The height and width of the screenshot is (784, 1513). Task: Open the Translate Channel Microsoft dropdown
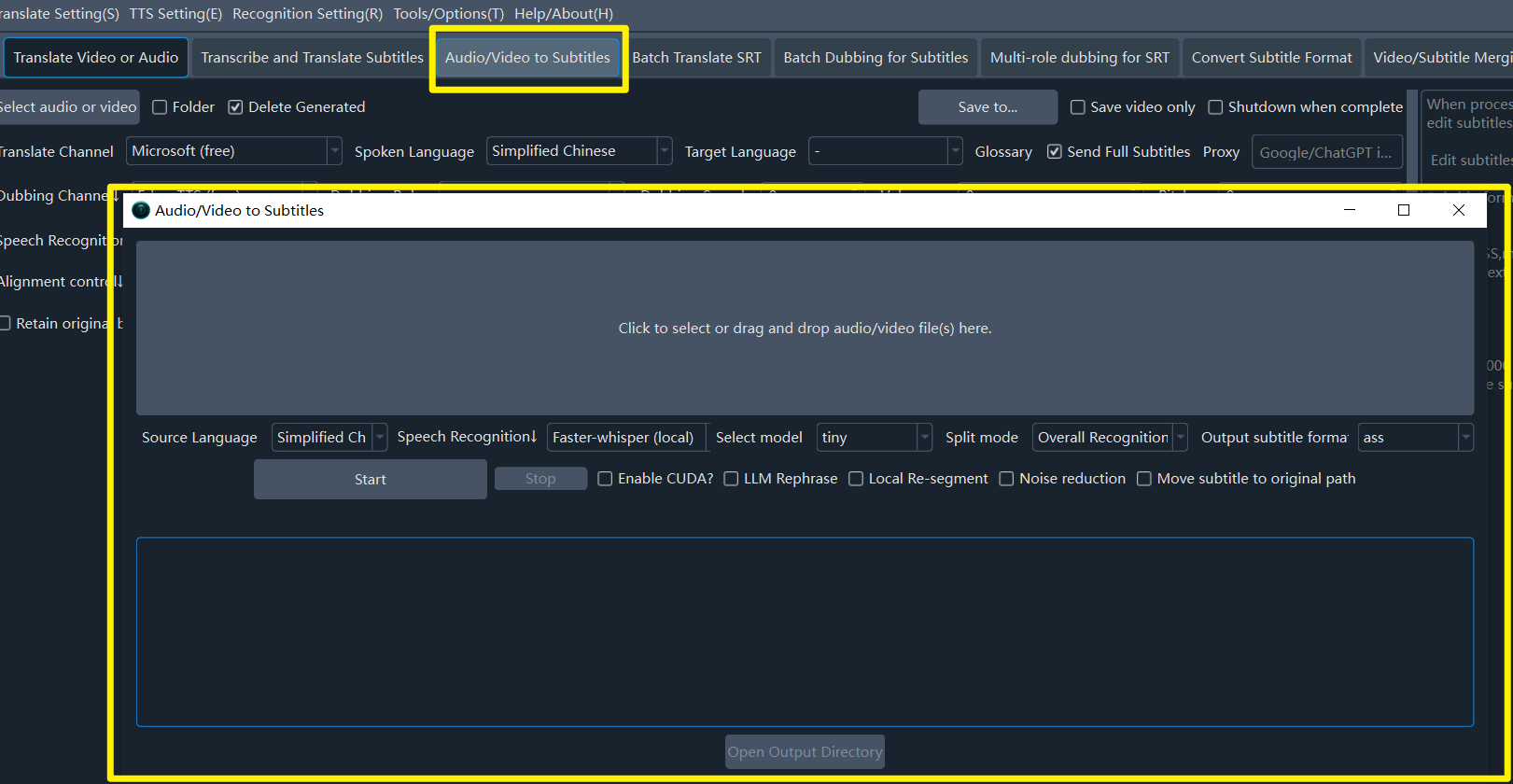point(233,151)
